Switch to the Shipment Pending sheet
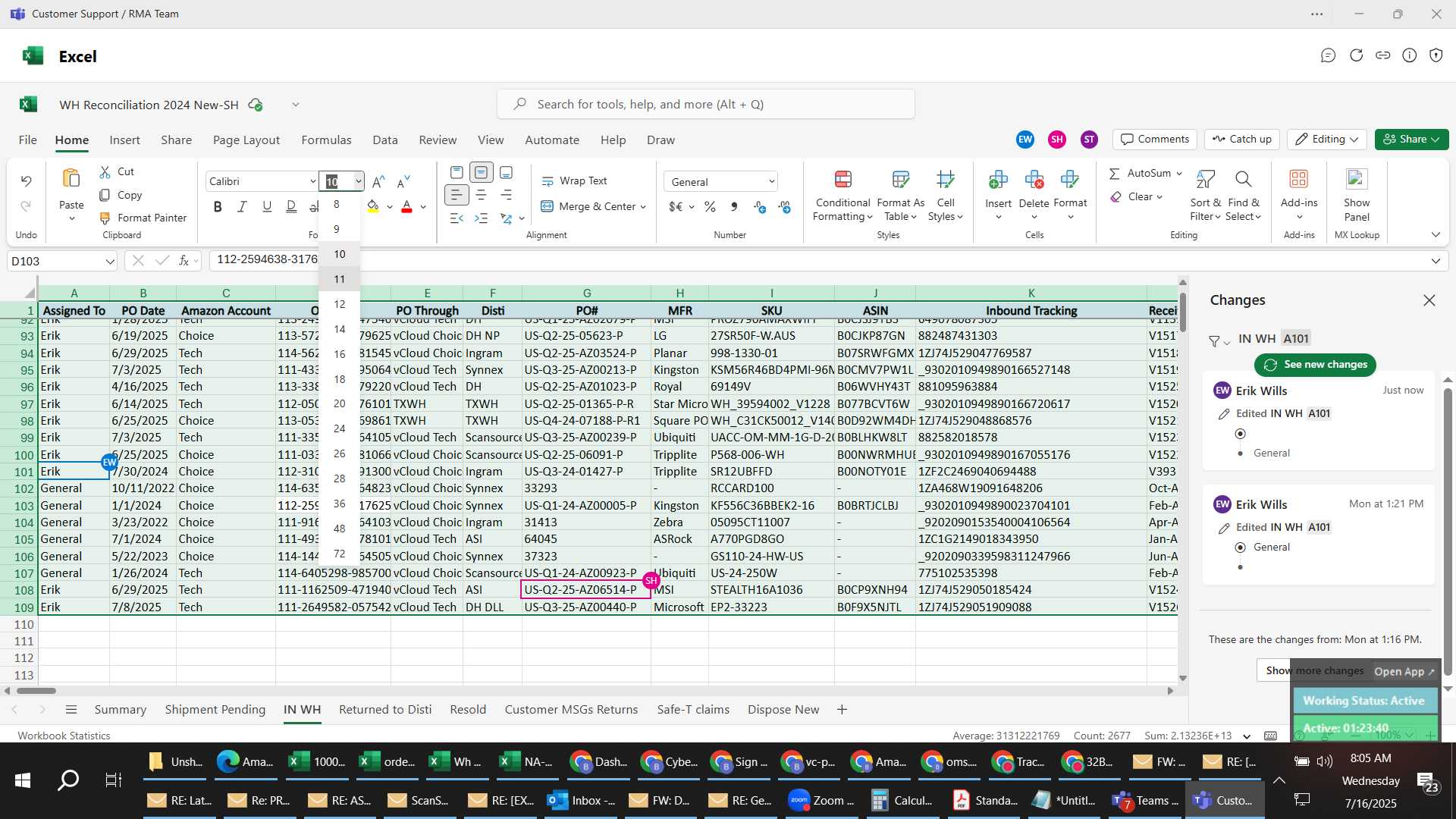The width and height of the screenshot is (1456, 819). point(215,710)
